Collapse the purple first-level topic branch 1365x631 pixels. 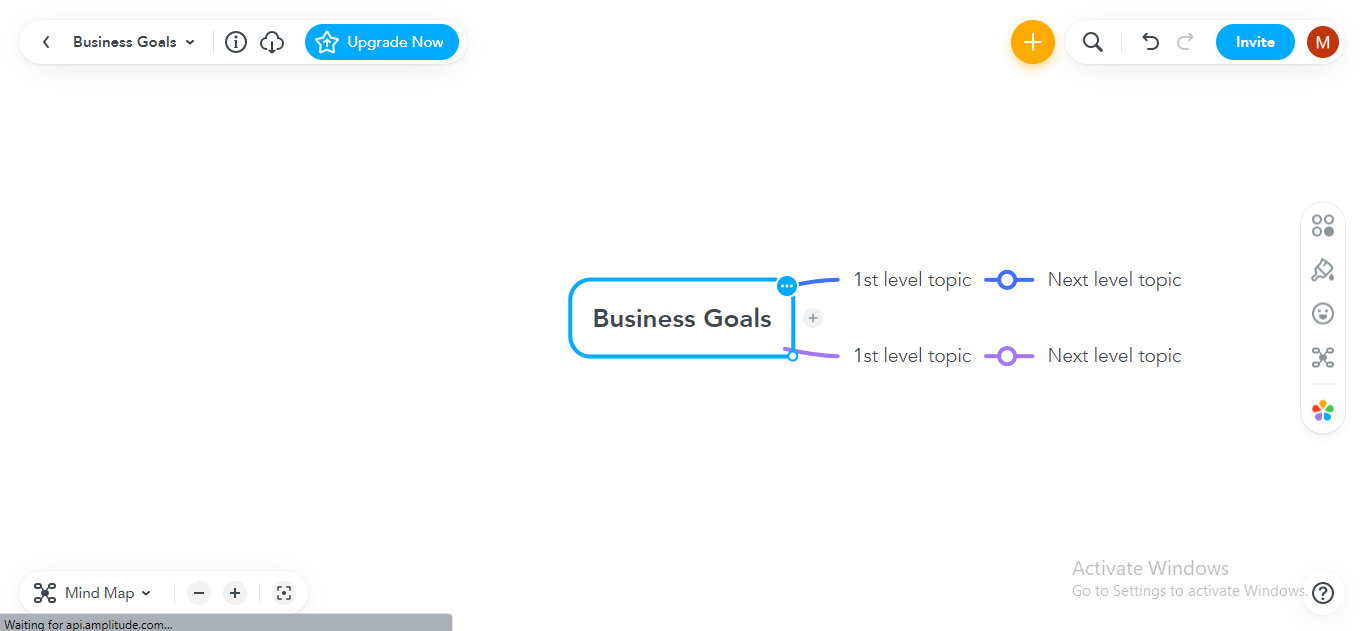pos(1007,356)
